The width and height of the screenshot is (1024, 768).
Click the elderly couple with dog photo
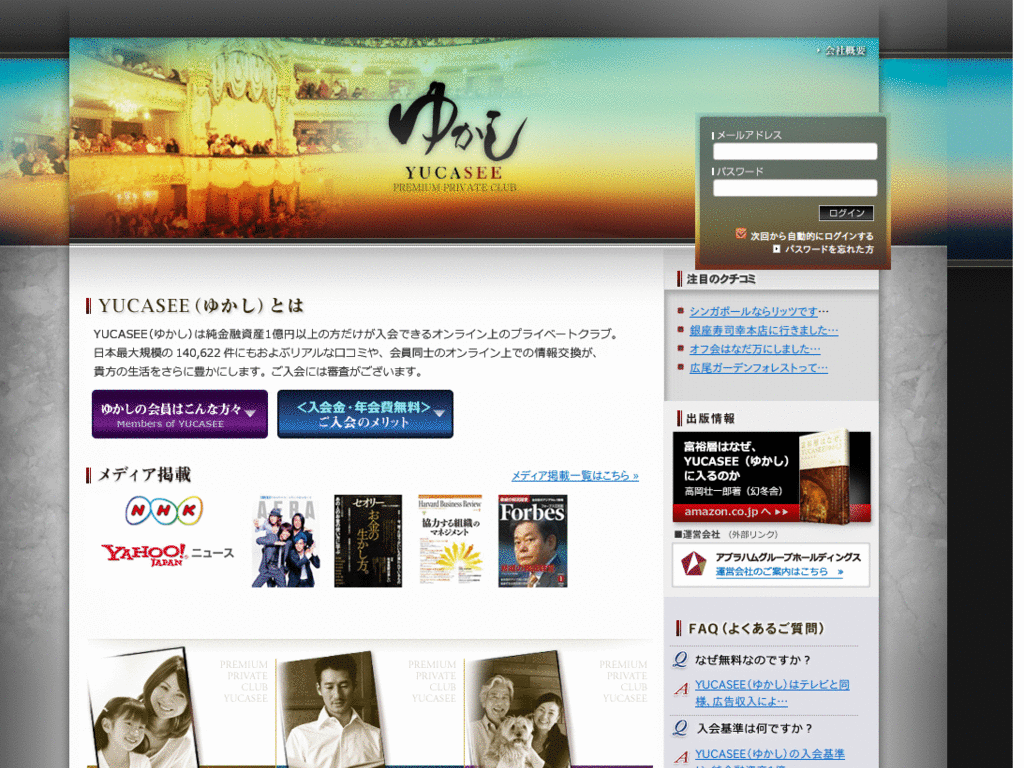coord(521,711)
